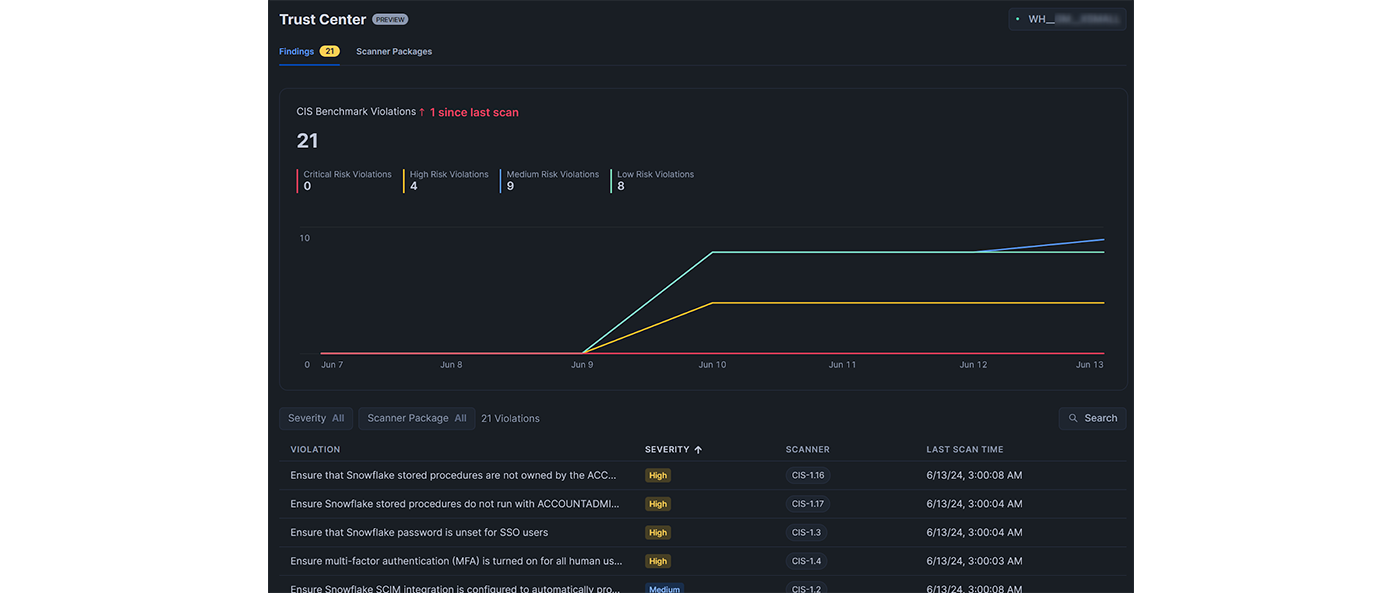
Task: Click the 3:00:03 AM last scan time
Action: click(974, 561)
